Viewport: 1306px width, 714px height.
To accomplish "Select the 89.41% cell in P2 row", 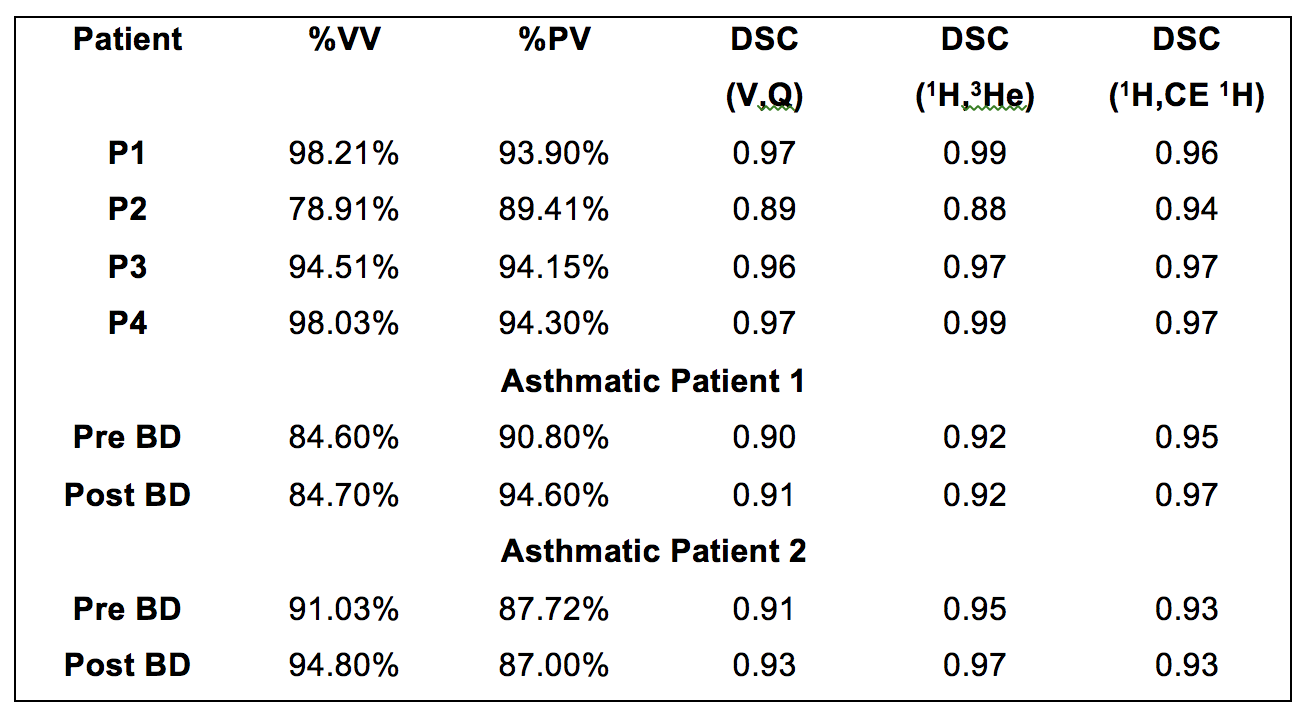I will (553, 209).
